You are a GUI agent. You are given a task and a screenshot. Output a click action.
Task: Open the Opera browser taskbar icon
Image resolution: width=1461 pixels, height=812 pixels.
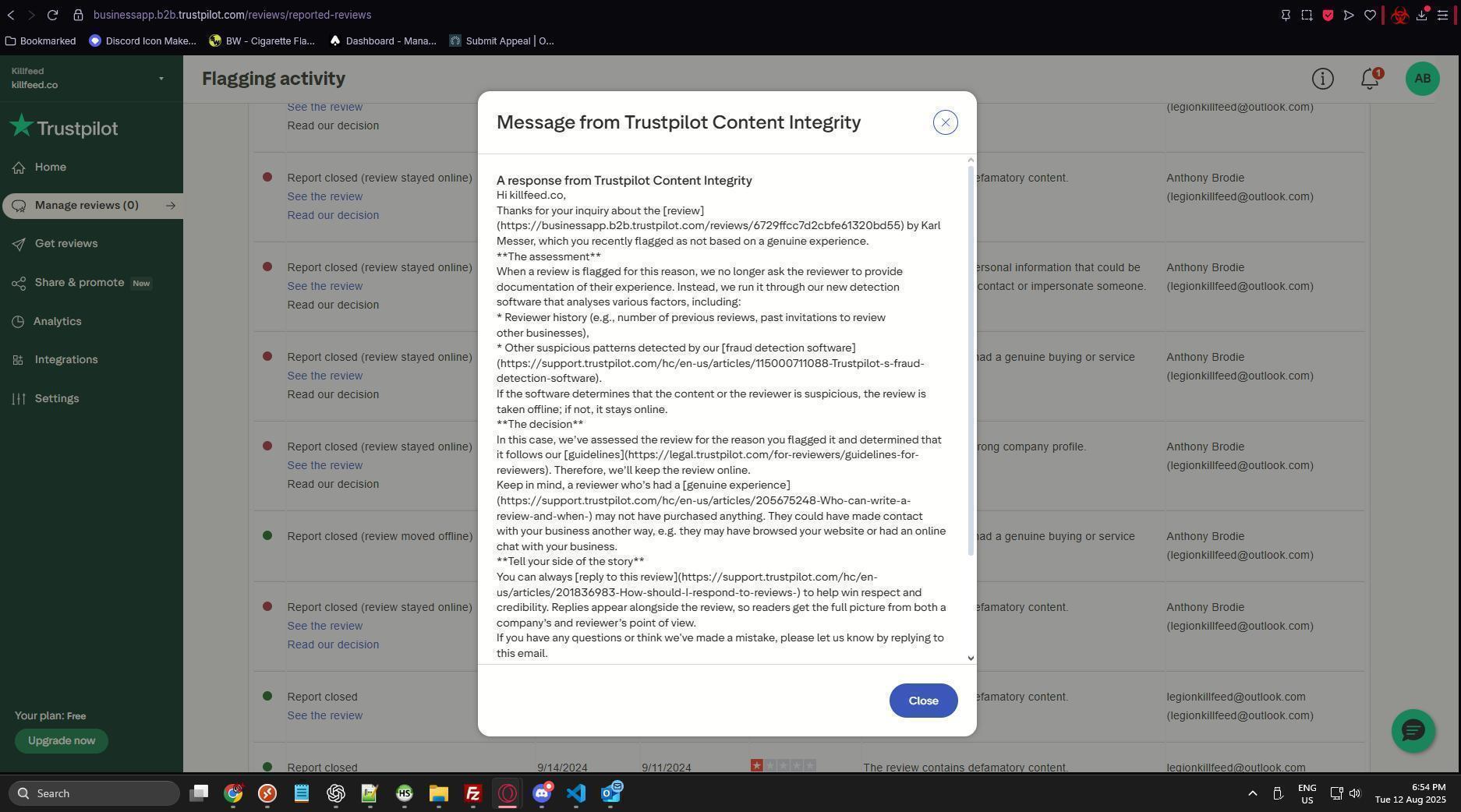[508, 793]
